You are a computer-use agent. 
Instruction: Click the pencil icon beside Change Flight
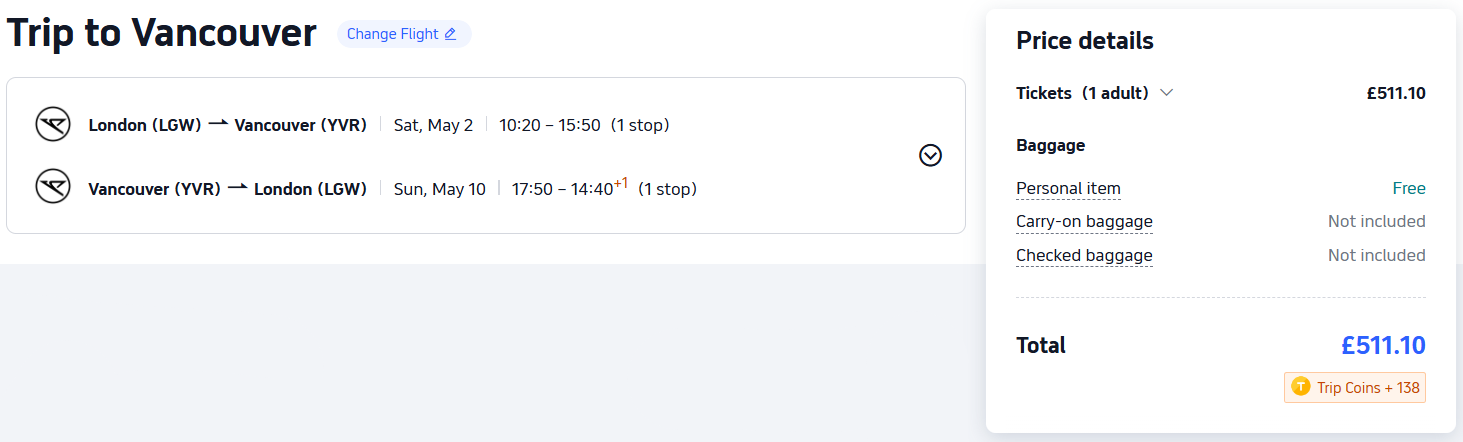[x=450, y=34]
